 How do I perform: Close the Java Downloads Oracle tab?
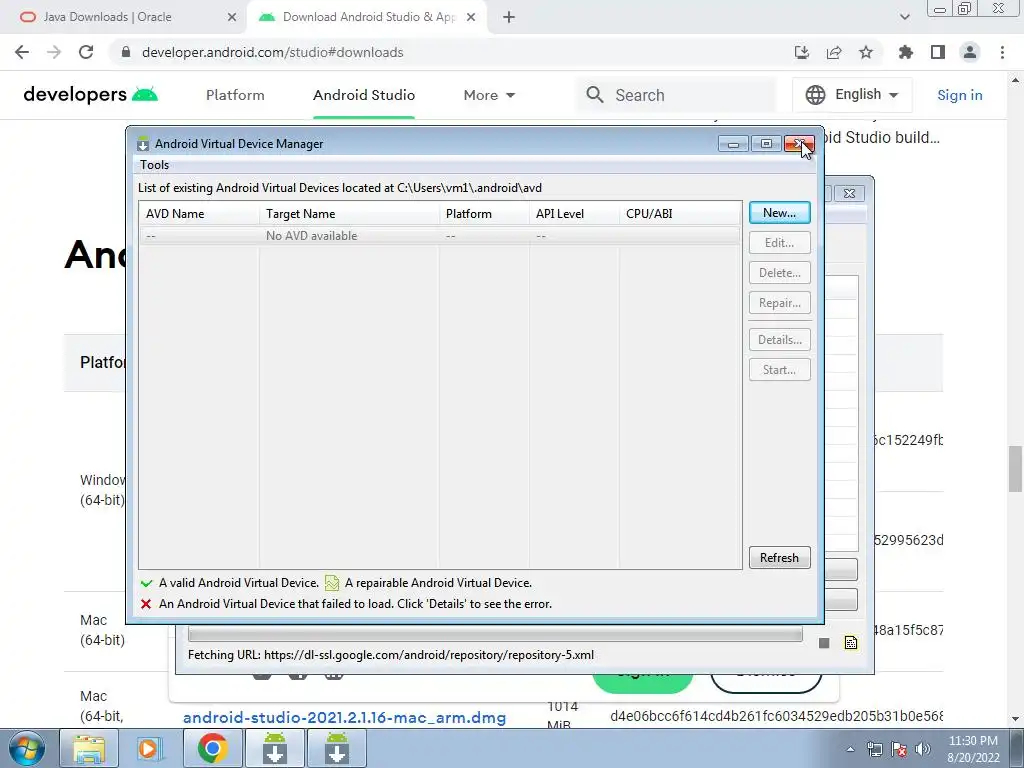pos(232,17)
